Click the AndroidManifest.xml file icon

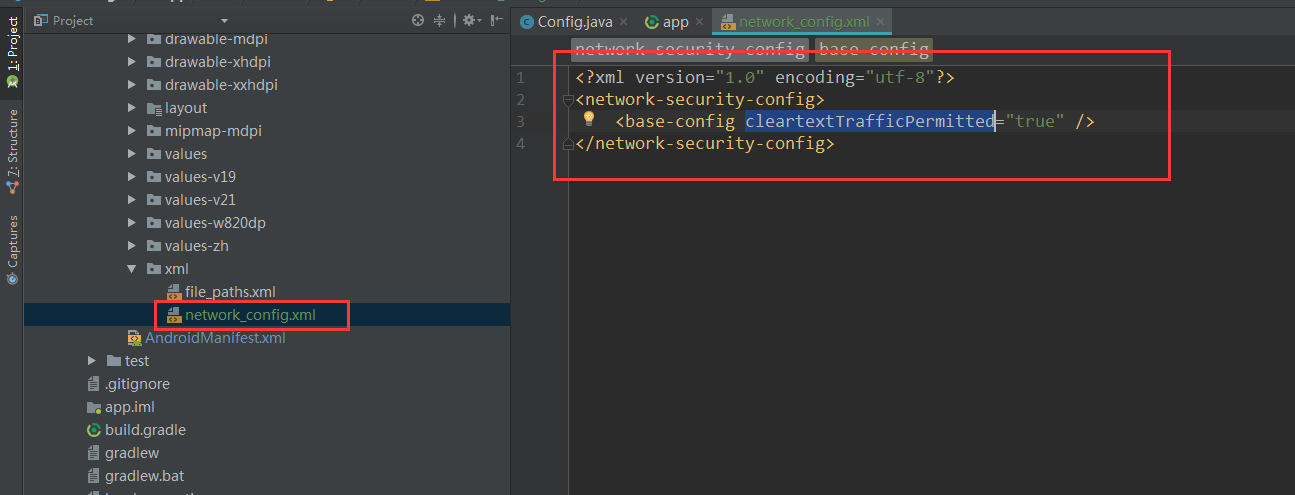135,338
